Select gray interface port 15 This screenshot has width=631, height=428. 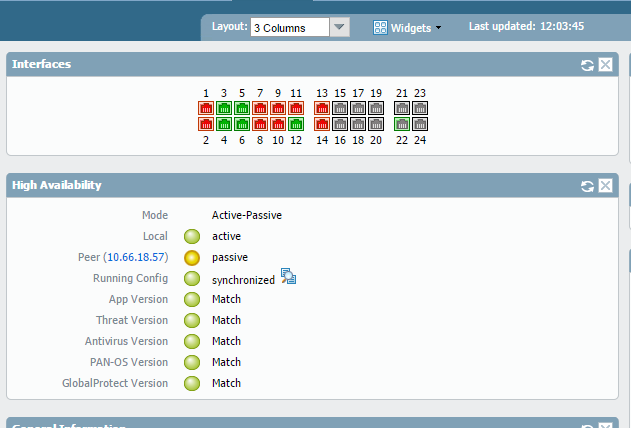pyautogui.click(x=340, y=108)
